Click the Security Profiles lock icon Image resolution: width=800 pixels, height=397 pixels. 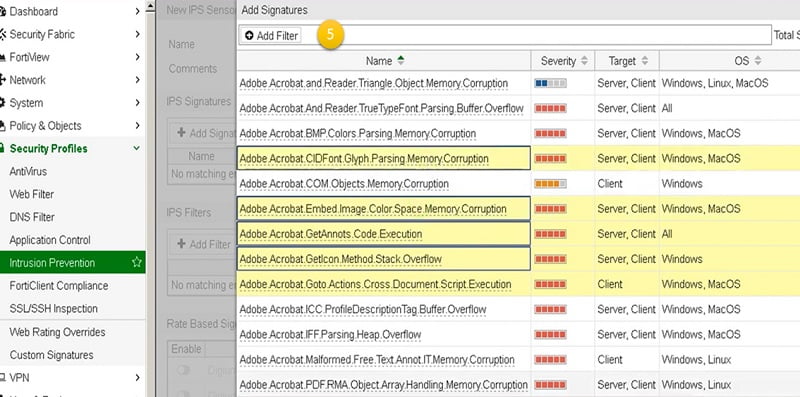3,148
